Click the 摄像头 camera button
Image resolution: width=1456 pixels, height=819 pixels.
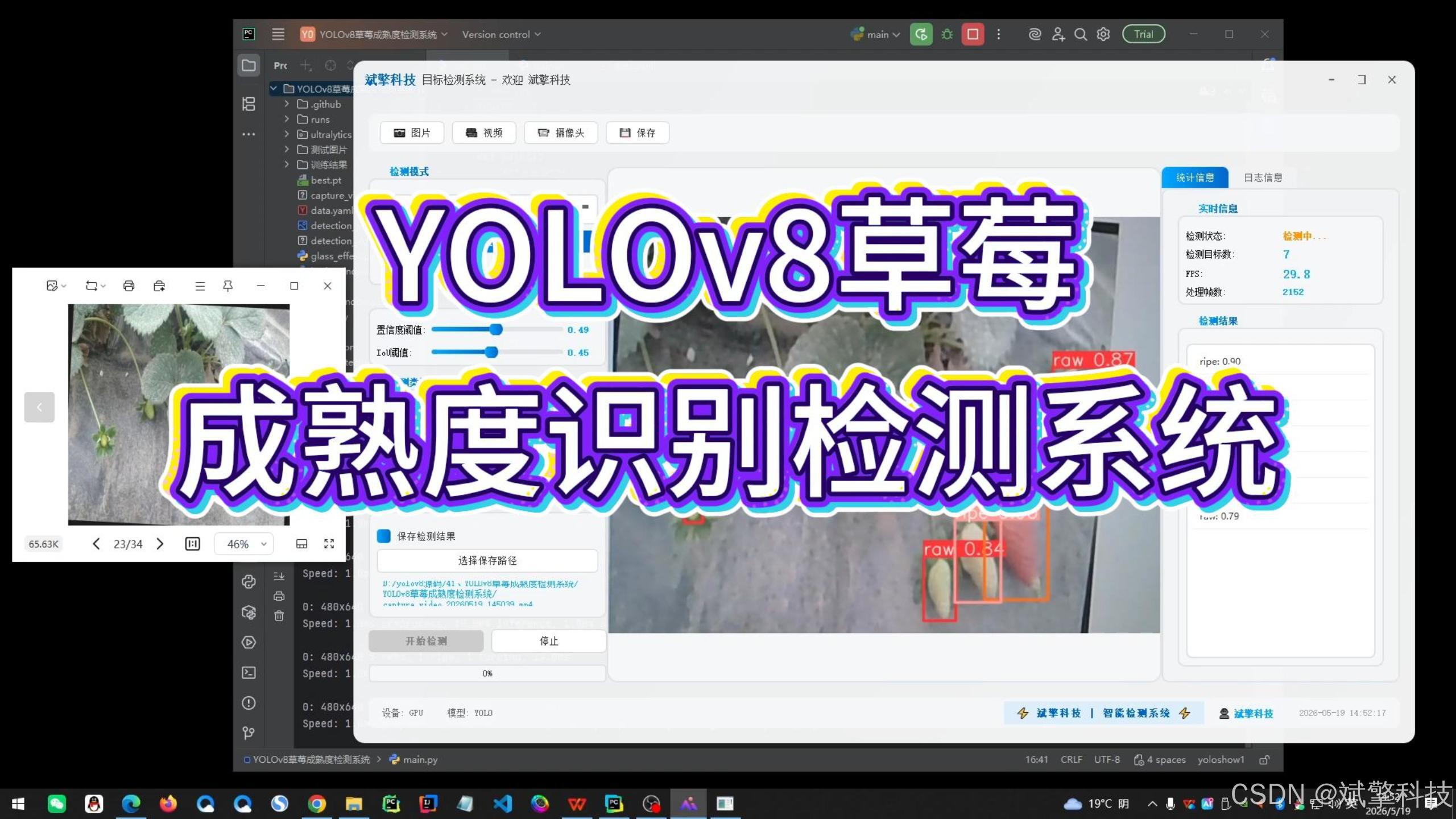(x=561, y=133)
